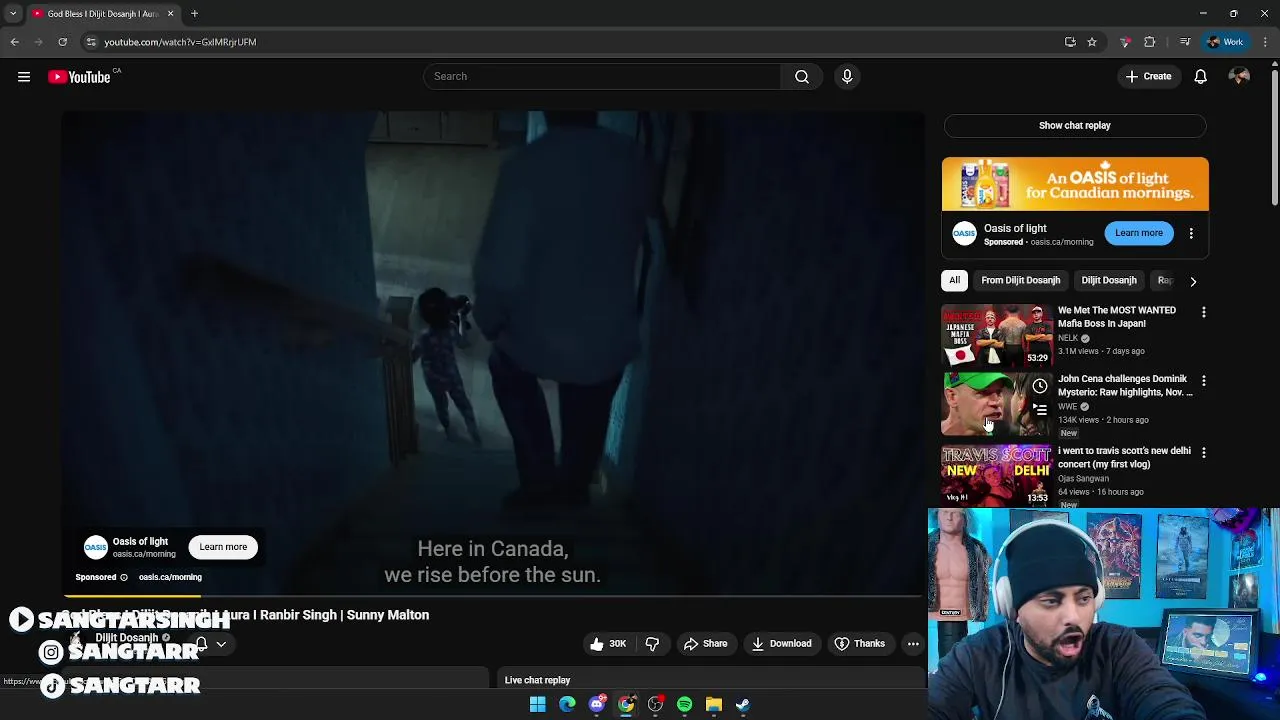The image size is (1280, 720).
Task: Open more actions menu beside Thanks
Action: 913,644
